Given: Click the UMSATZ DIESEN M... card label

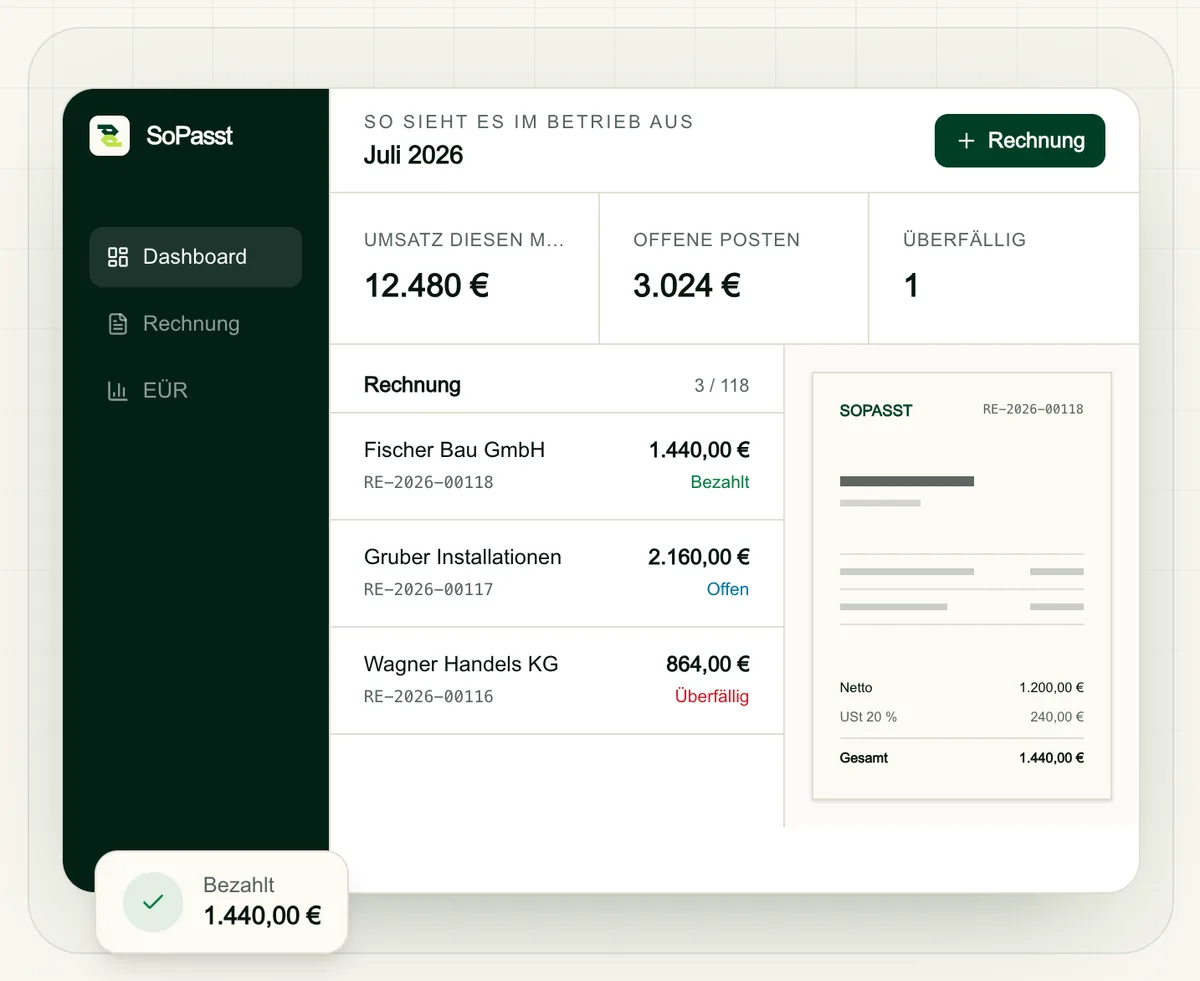Looking at the screenshot, I should click(464, 240).
